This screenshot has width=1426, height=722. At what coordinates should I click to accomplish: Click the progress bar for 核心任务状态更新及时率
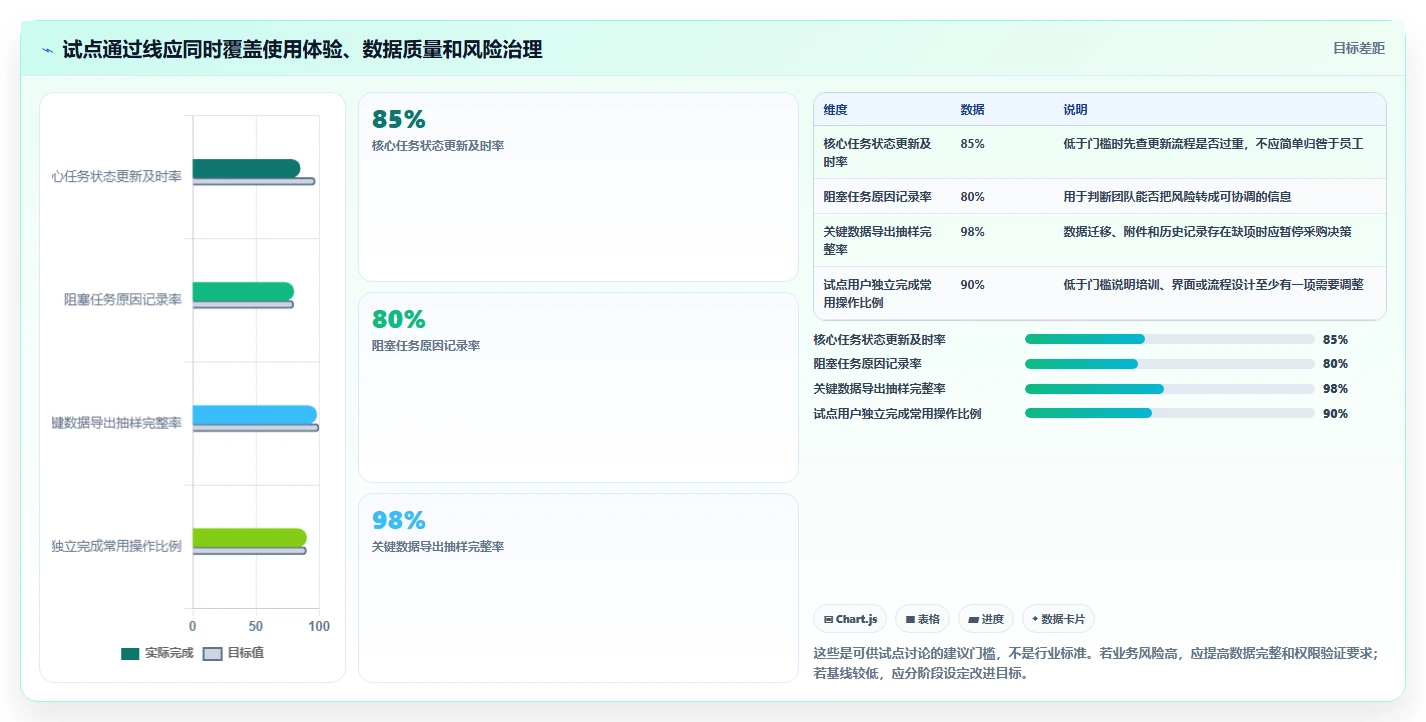1170,339
